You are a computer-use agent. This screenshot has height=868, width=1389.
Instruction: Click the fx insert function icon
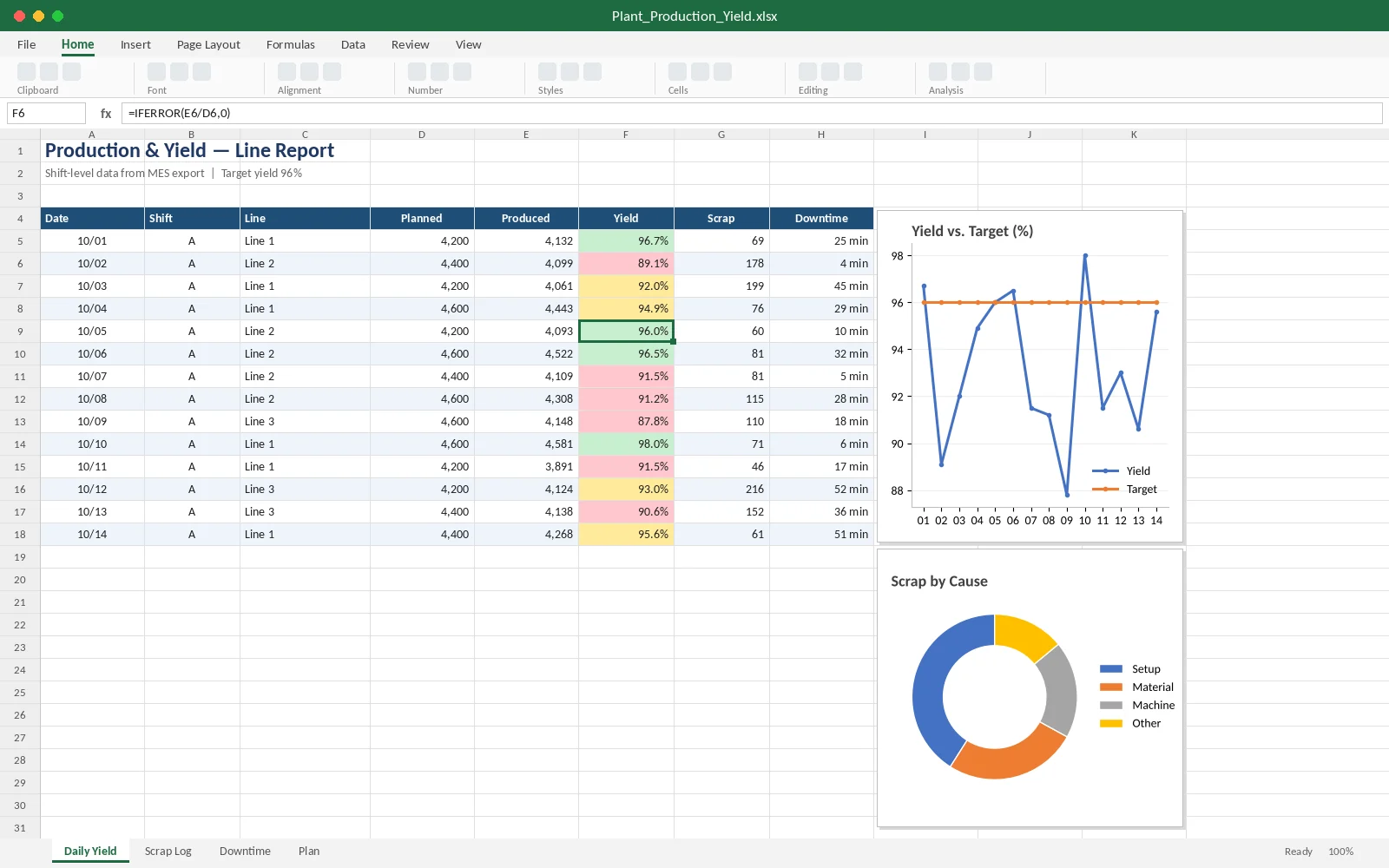(106, 113)
